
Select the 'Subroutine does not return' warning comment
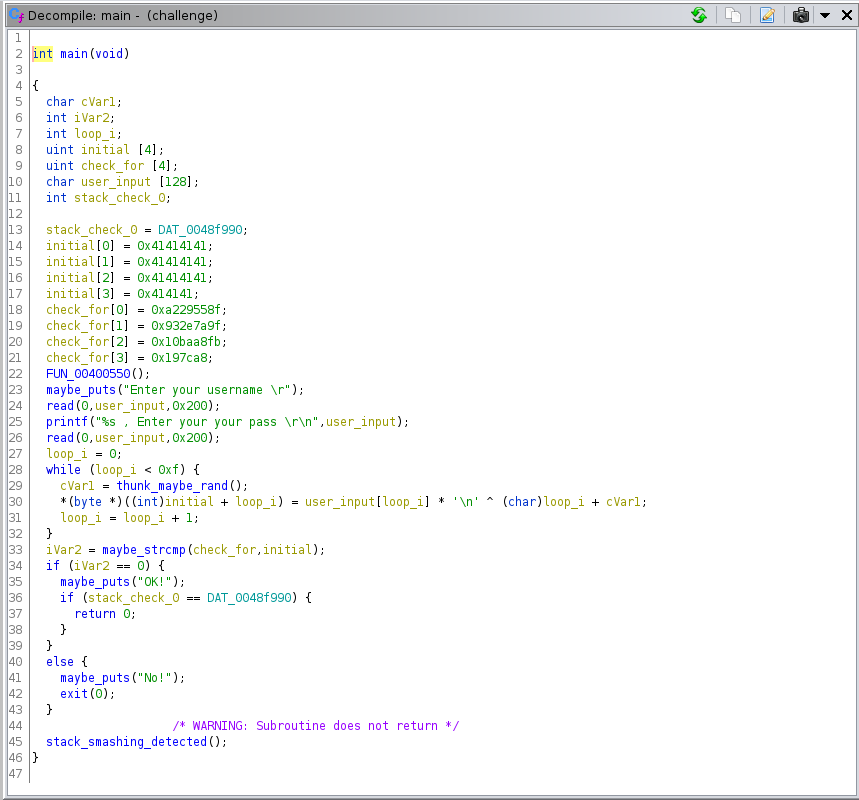tap(315, 725)
